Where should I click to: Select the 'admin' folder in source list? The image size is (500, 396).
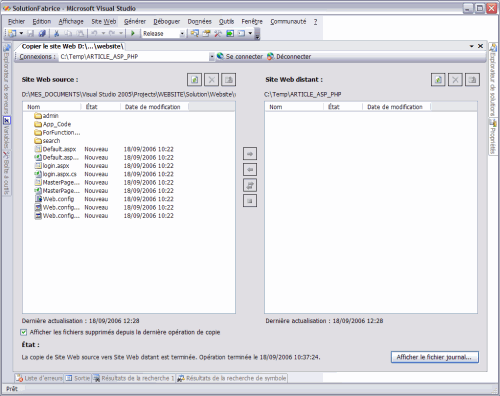pos(47,116)
